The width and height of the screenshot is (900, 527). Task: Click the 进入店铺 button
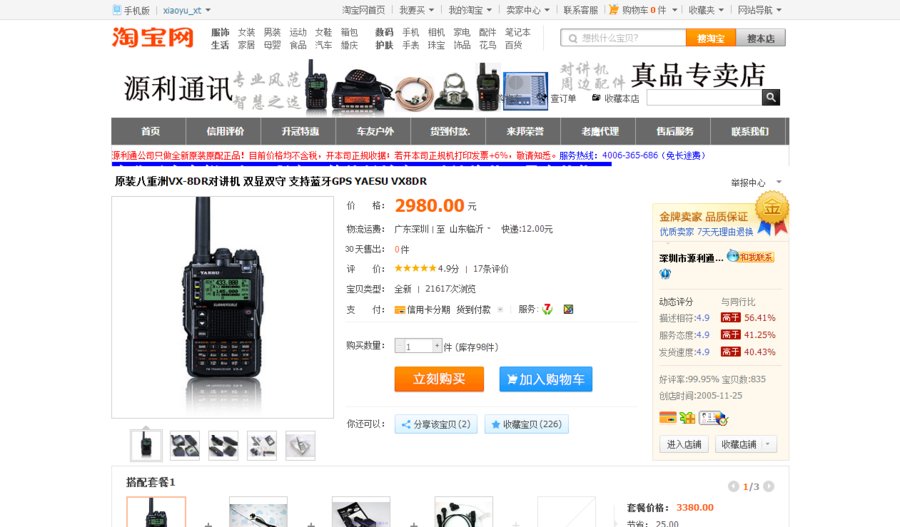click(x=684, y=444)
